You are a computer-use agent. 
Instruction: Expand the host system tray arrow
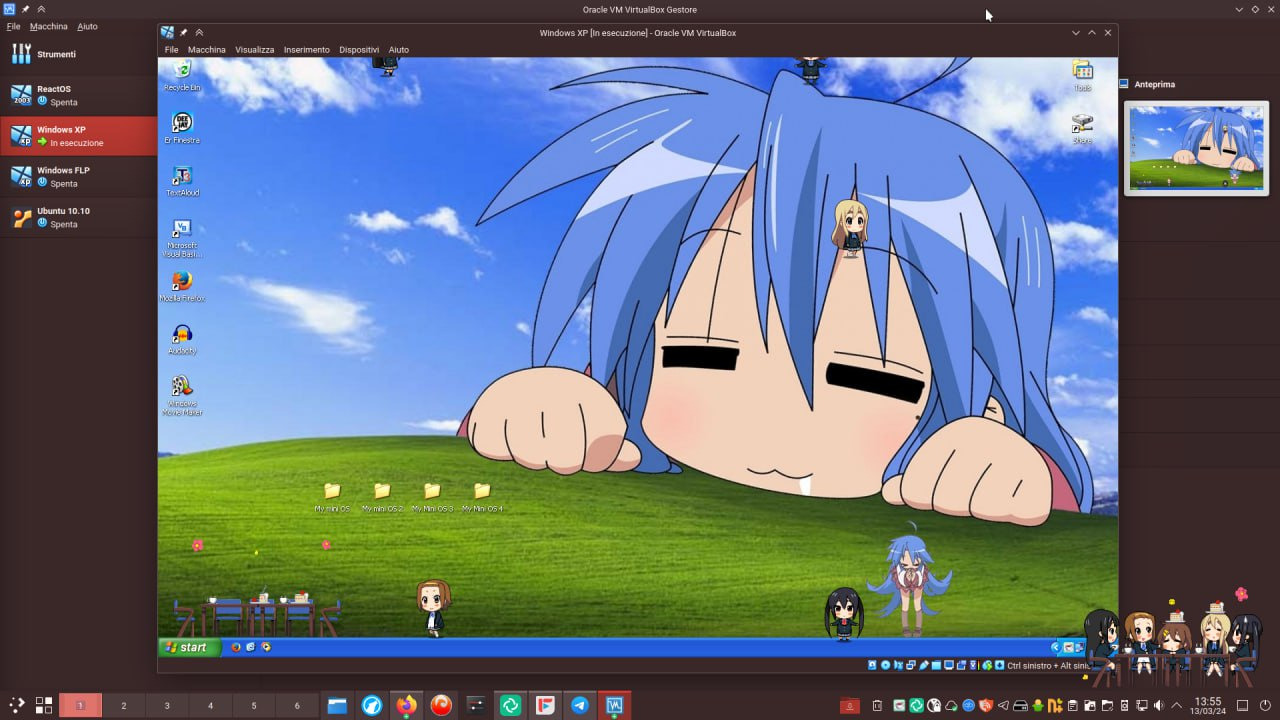[x=1176, y=705]
